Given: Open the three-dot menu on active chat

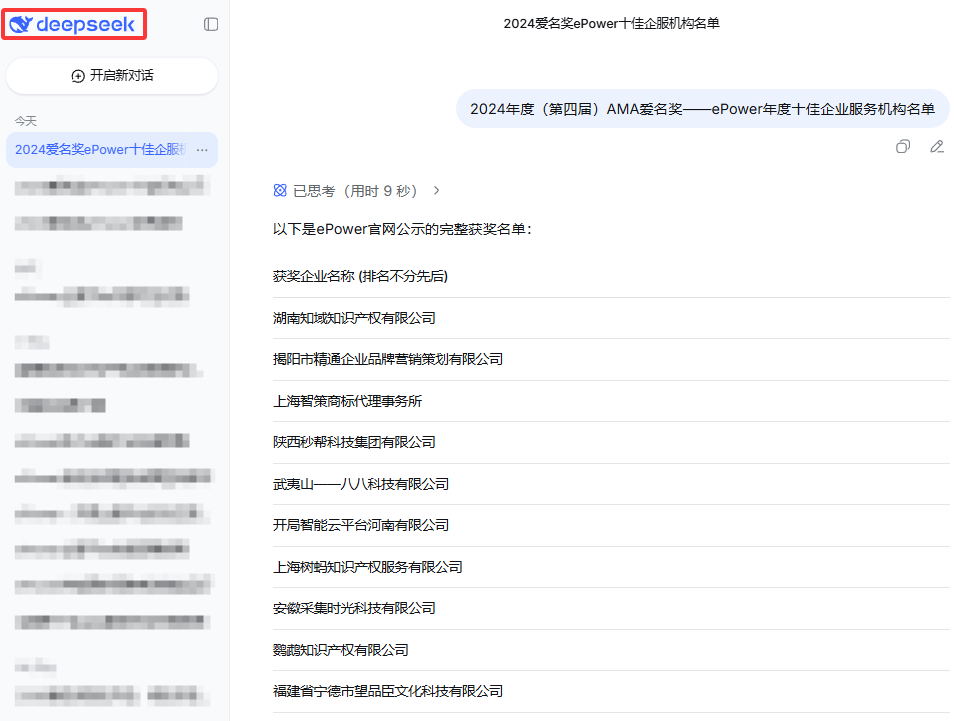Looking at the screenshot, I should coord(202,150).
